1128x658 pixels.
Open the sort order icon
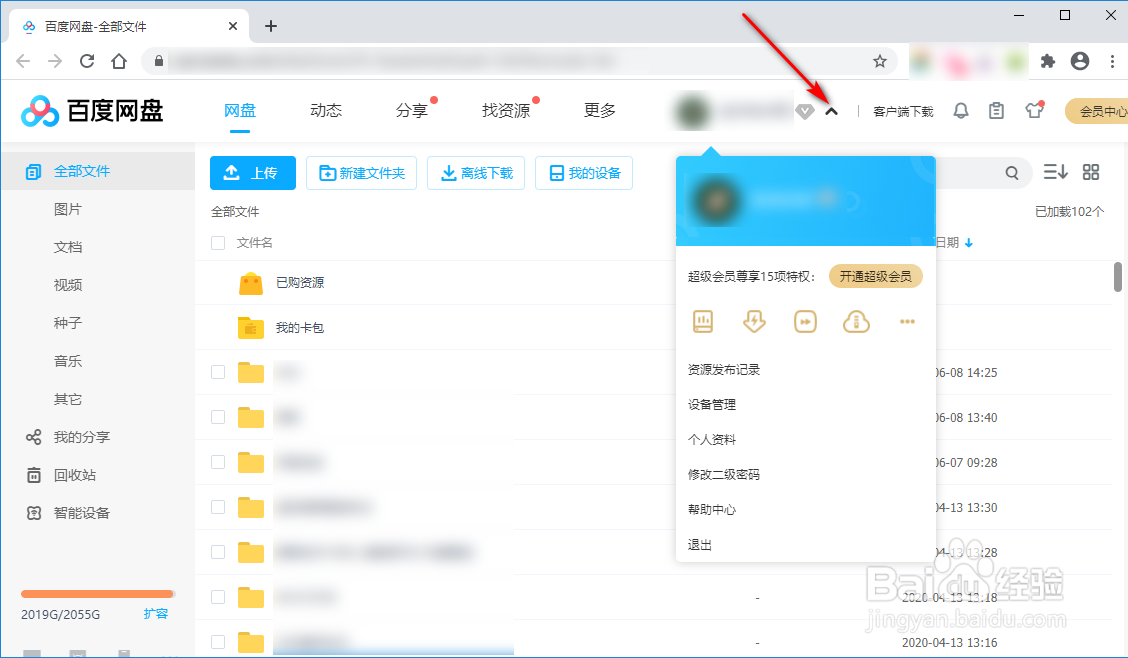[1055, 172]
